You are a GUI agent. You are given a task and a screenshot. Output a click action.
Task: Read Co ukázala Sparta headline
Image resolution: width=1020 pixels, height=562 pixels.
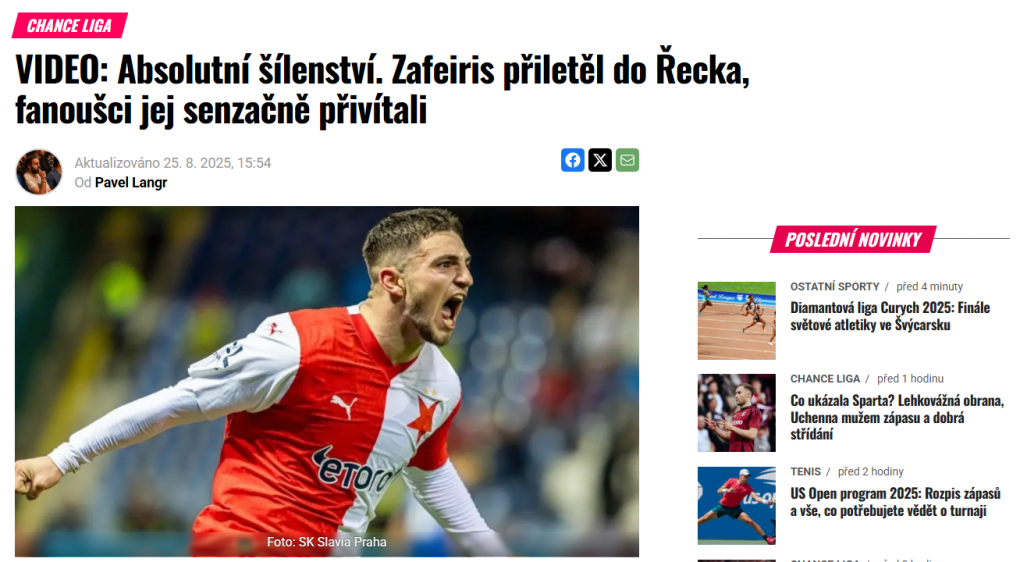coord(897,417)
